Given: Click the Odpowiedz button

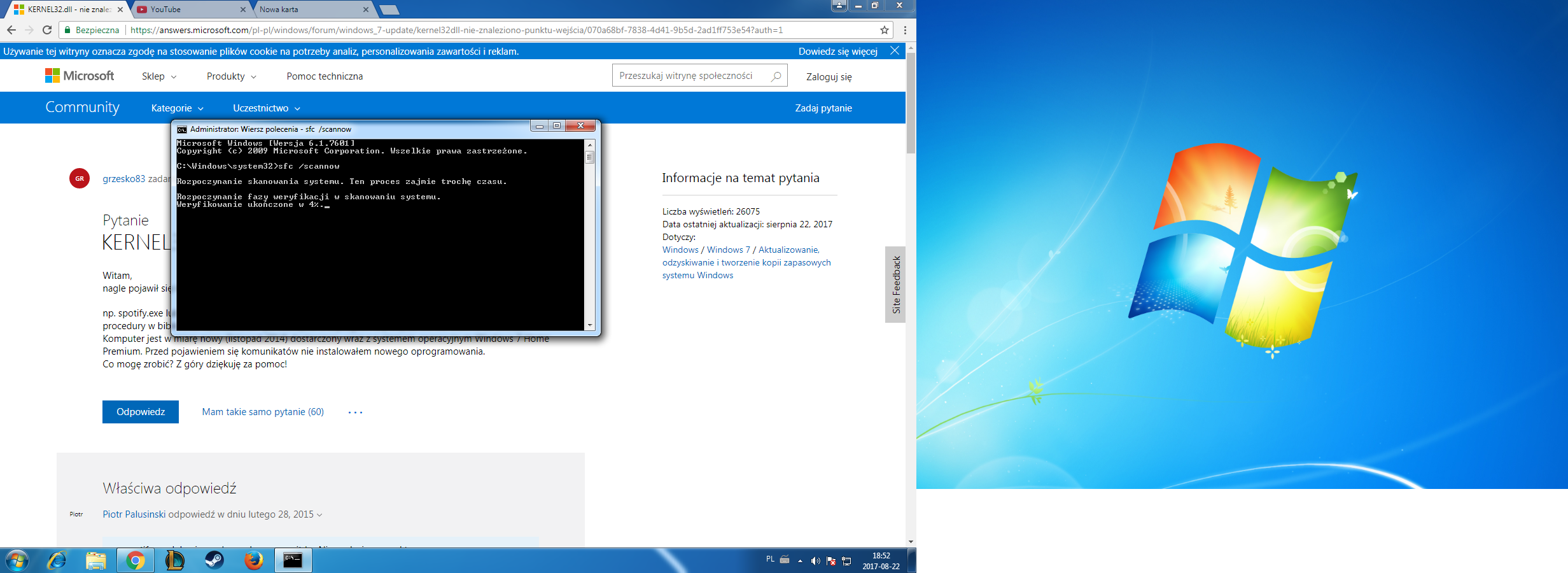Looking at the screenshot, I should point(141,412).
